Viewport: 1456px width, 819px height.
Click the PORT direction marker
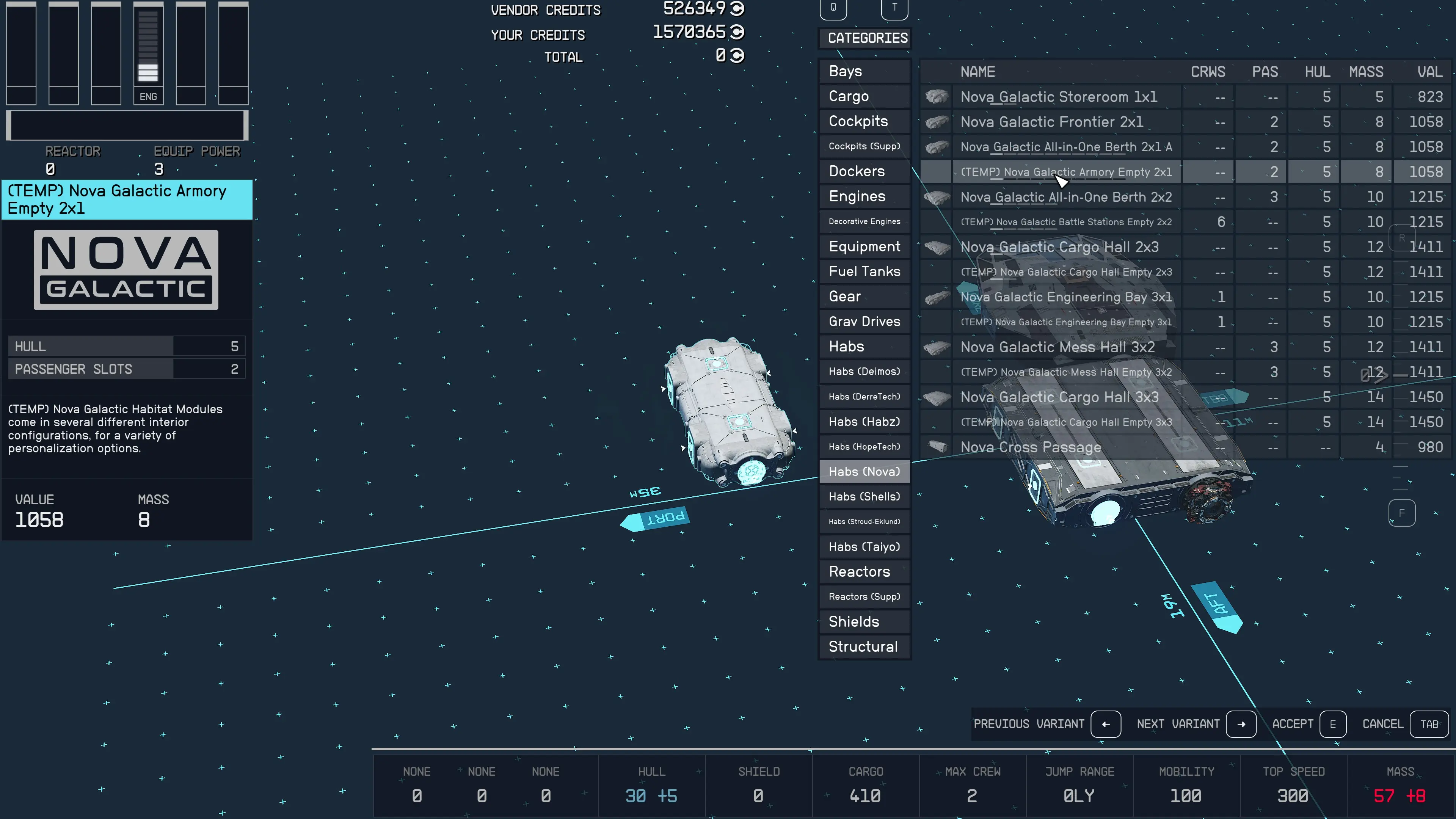coord(656,518)
